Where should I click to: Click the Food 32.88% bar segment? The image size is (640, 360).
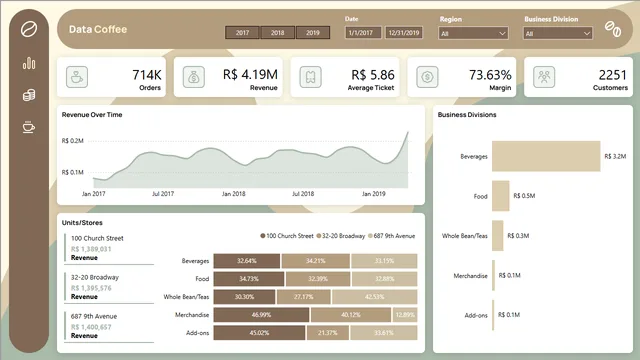pyautogui.click(x=384, y=279)
